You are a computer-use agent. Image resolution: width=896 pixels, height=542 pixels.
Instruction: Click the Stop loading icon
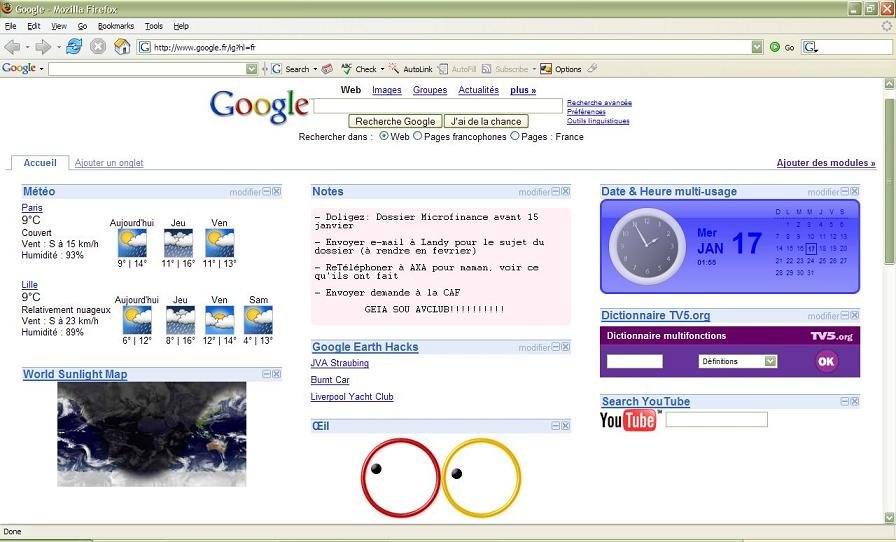tap(98, 47)
